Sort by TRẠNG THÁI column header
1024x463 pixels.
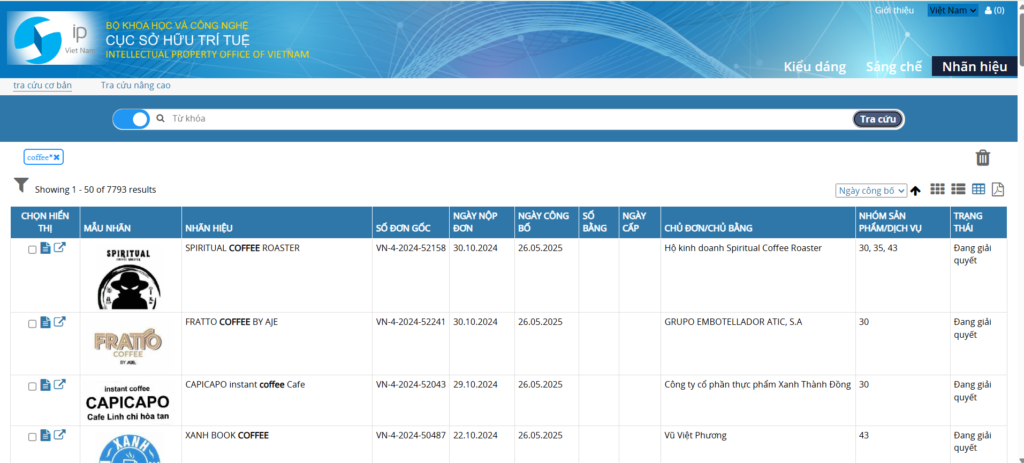(968, 222)
